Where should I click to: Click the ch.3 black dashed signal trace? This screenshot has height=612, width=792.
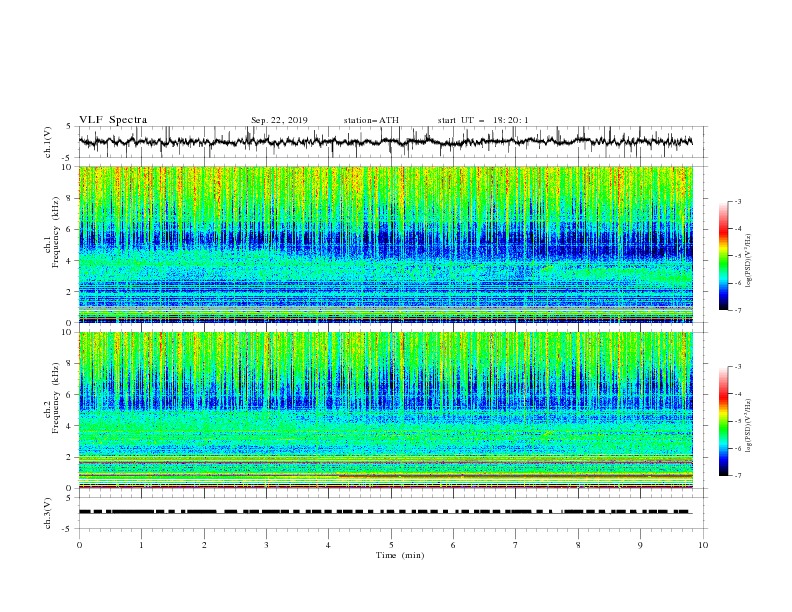click(x=385, y=512)
